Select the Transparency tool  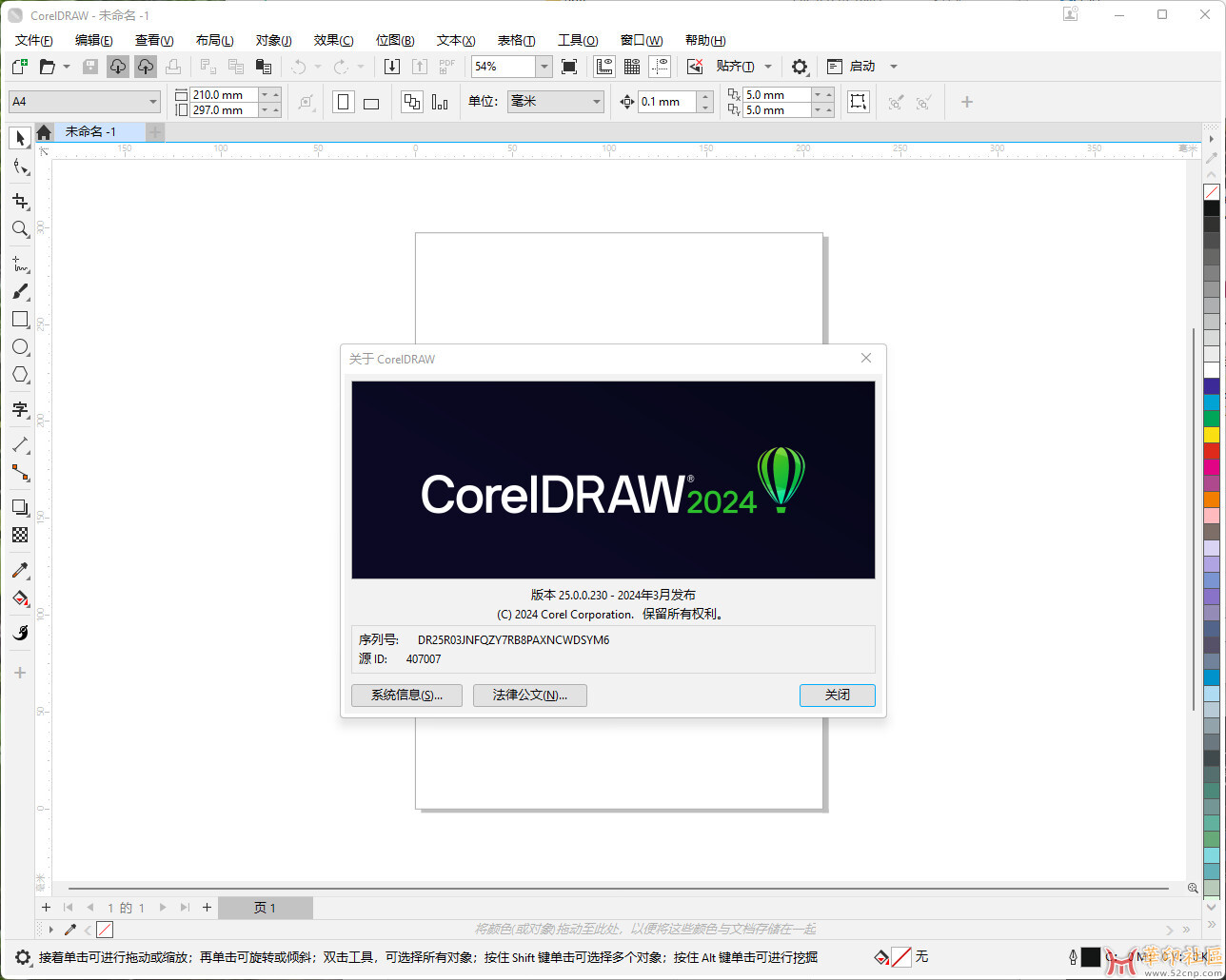(x=20, y=536)
